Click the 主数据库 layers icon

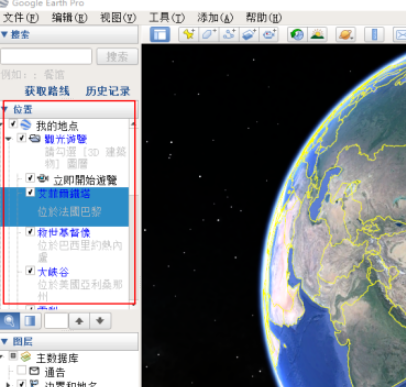[26, 357]
